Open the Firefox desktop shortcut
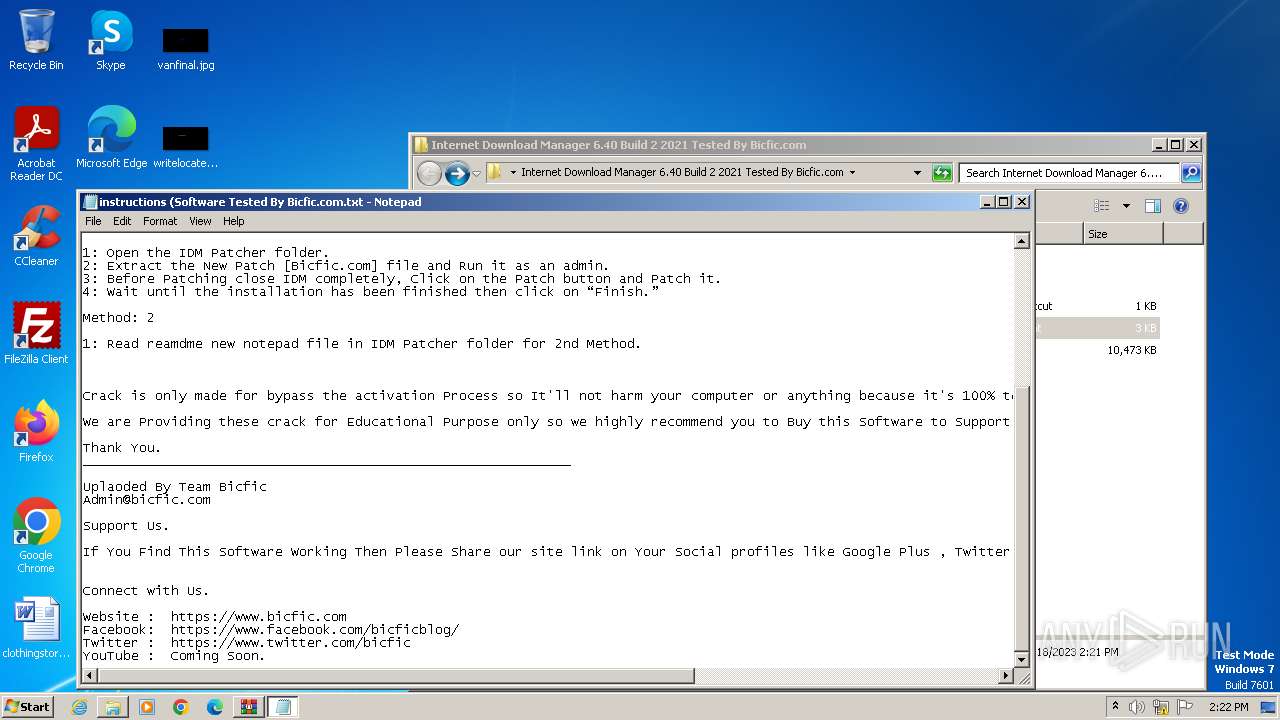The width and height of the screenshot is (1280, 720). point(36,432)
